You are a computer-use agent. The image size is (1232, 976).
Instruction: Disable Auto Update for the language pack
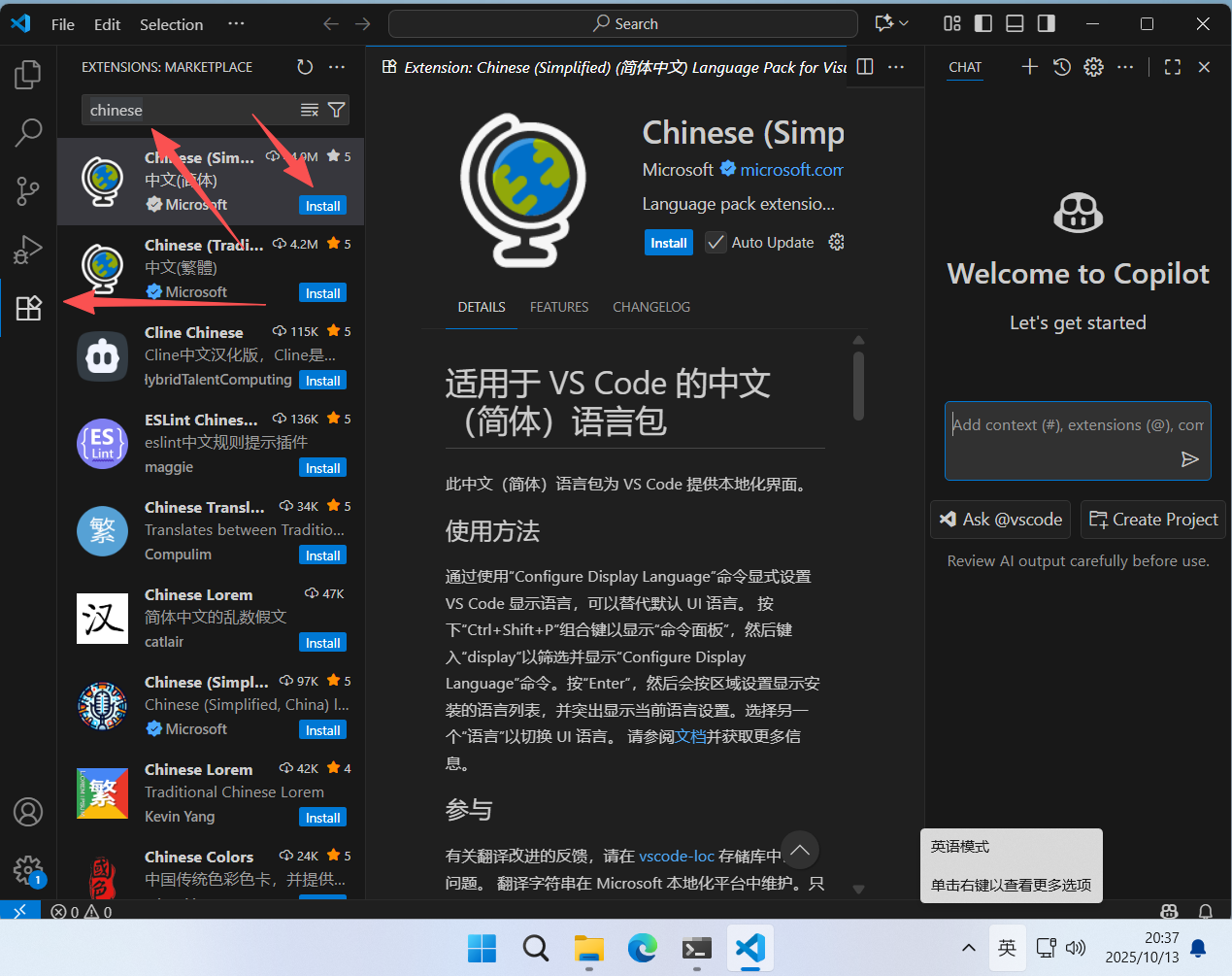coord(716,242)
